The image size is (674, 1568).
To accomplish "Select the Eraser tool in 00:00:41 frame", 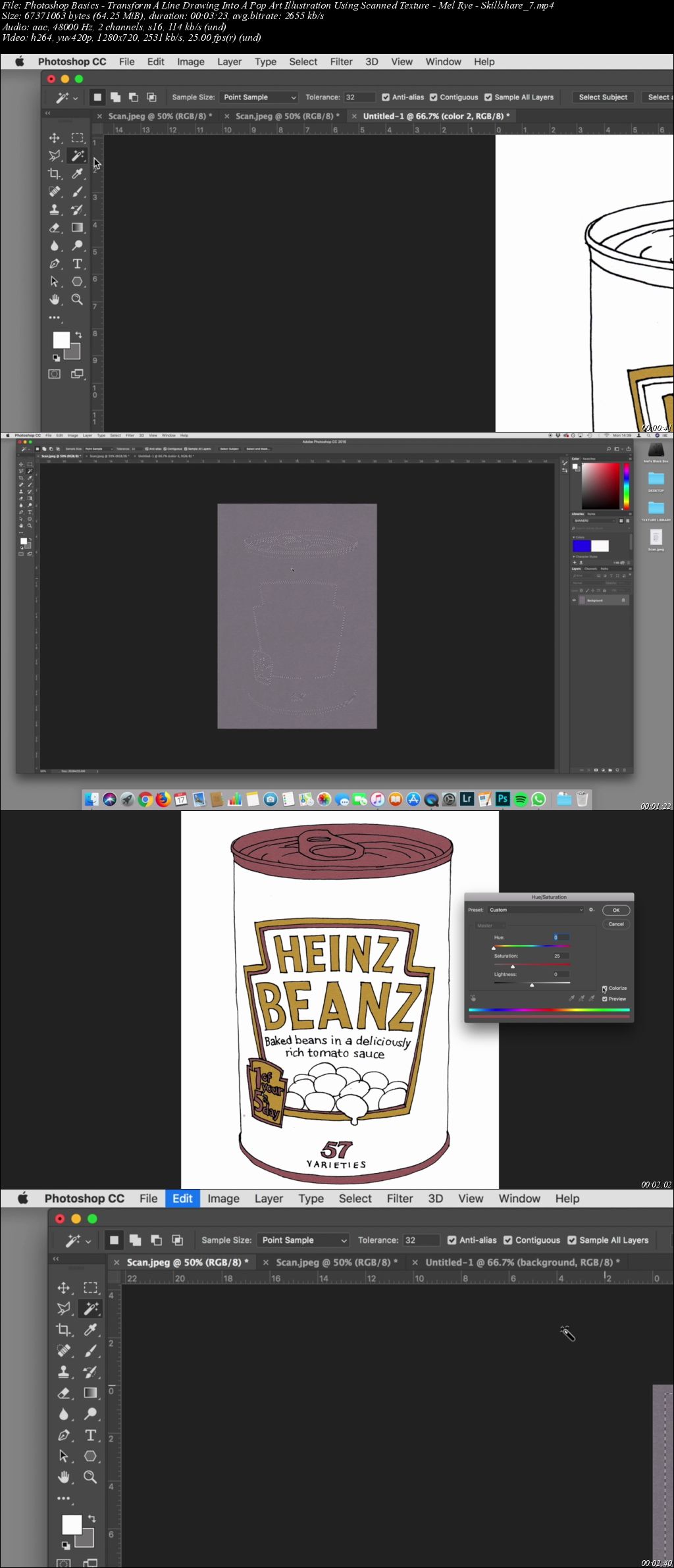I will click(55, 228).
